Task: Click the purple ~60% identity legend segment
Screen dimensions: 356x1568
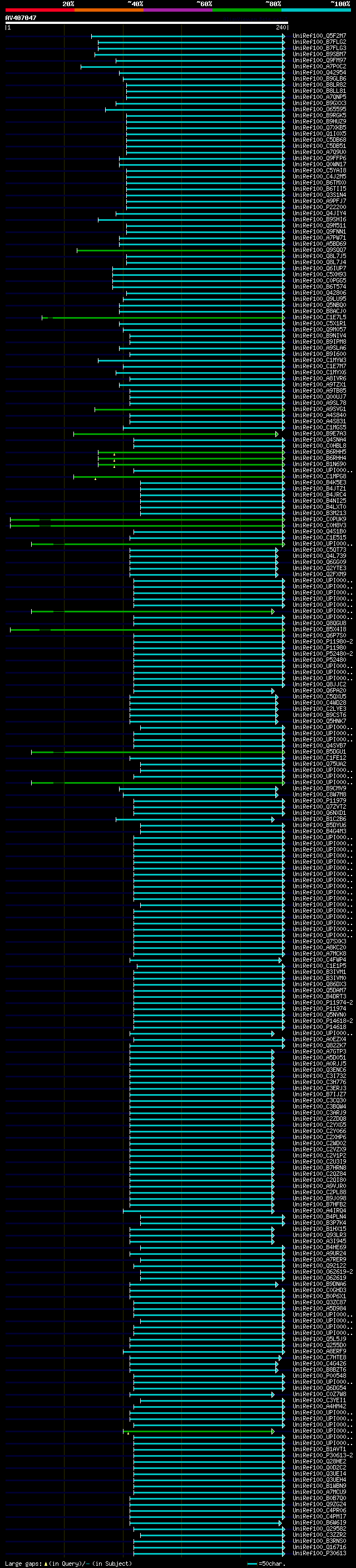Action: [179, 10]
